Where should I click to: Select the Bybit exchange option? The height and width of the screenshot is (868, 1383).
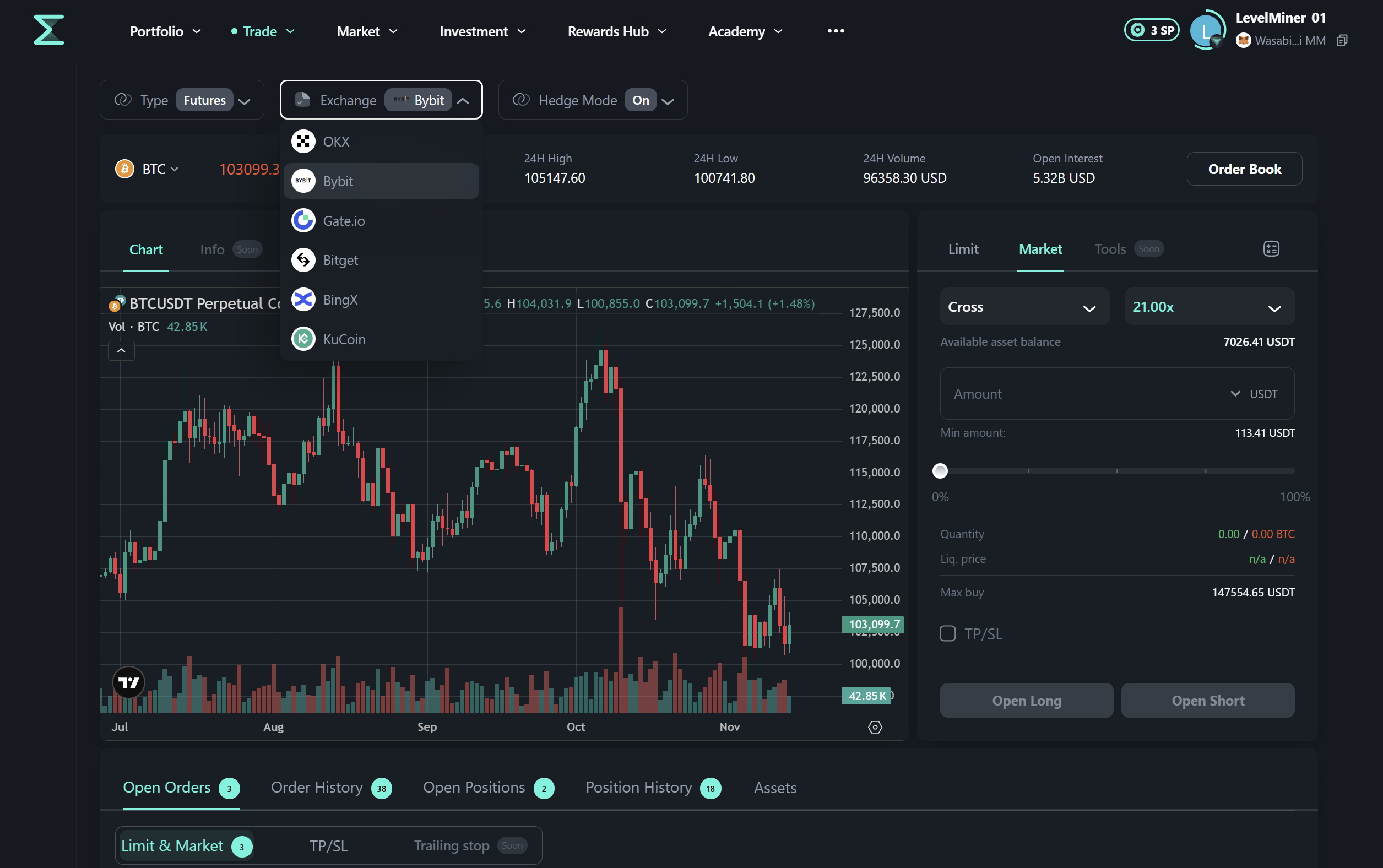tap(381, 181)
